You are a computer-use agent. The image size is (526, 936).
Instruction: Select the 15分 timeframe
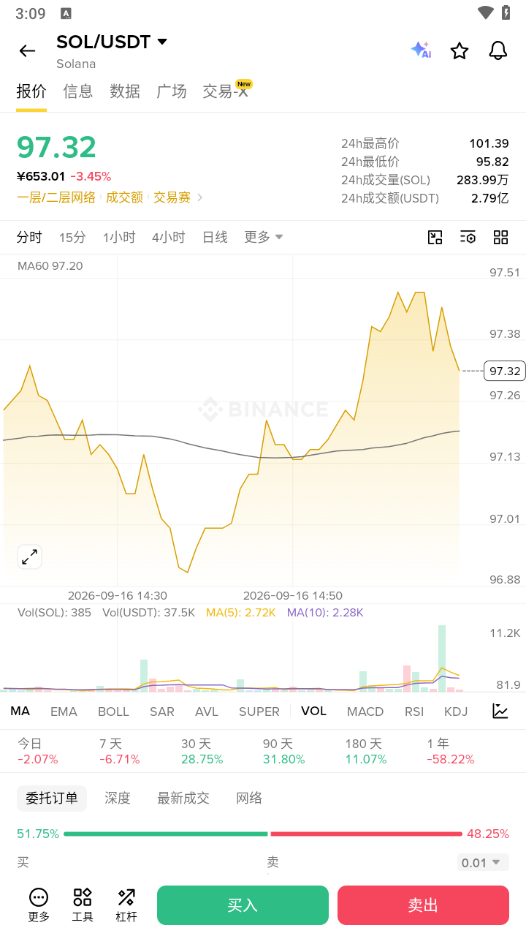point(72,237)
